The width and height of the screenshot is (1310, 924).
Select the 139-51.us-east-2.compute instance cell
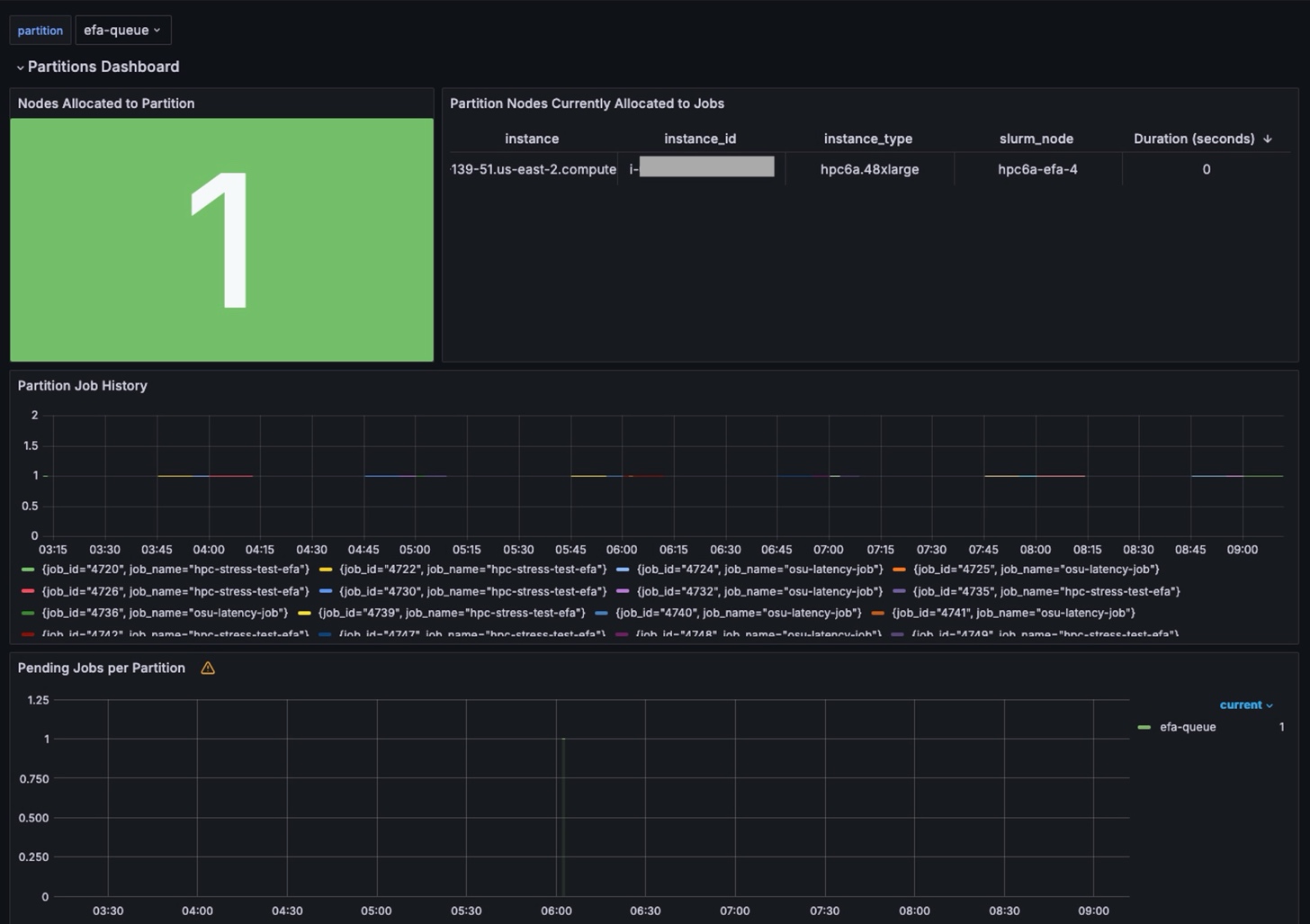pyautogui.click(x=534, y=169)
